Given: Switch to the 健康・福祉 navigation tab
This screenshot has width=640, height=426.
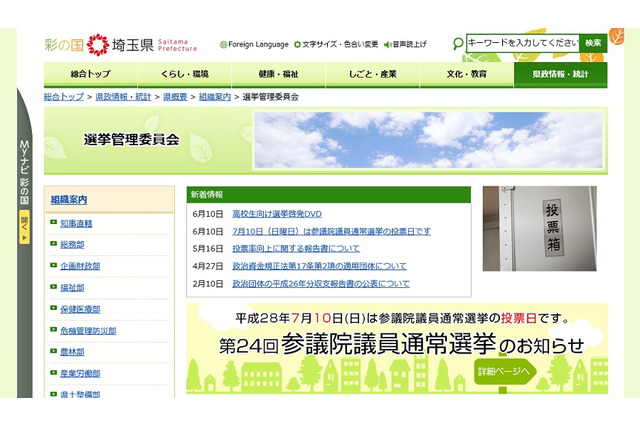Looking at the screenshot, I should [x=278, y=75].
